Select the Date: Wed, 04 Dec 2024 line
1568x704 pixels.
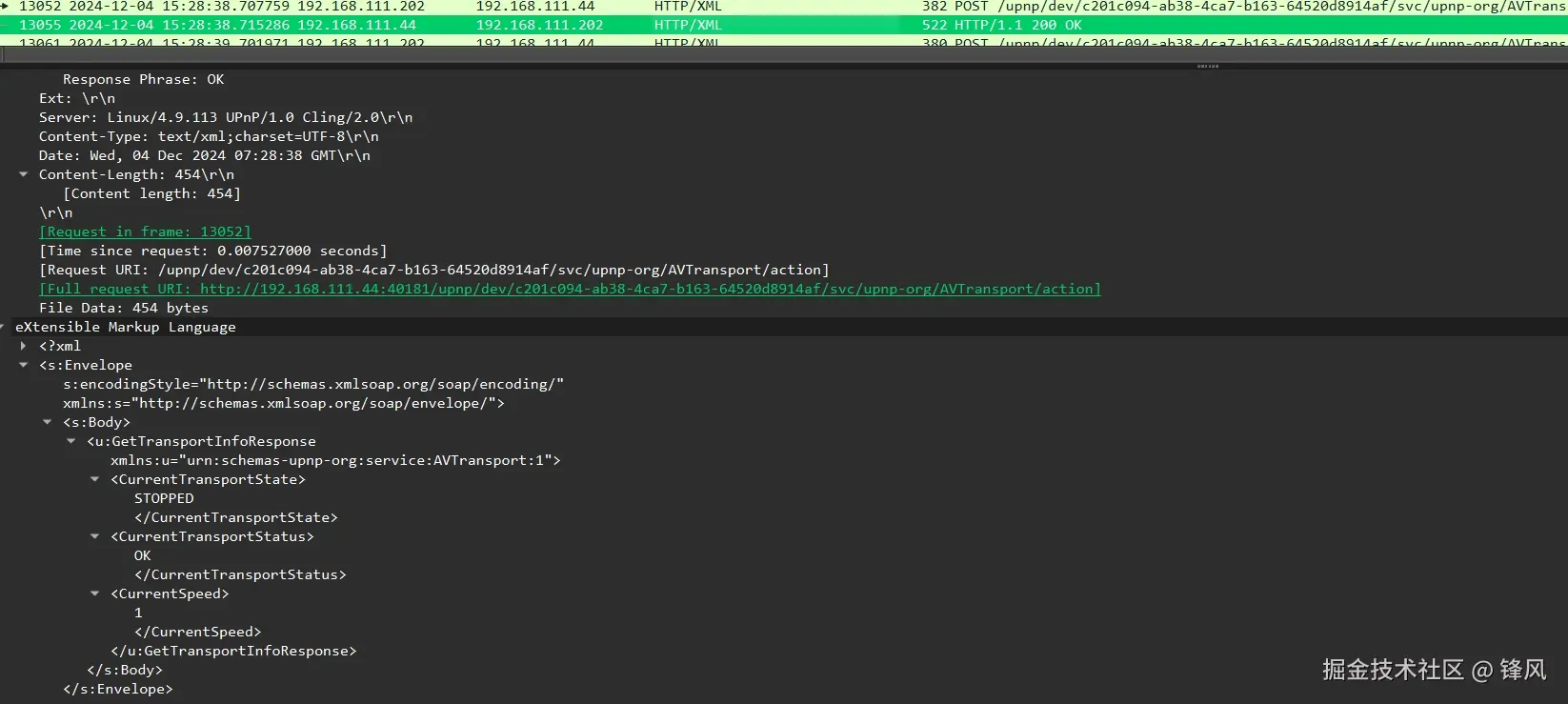(x=205, y=155)
